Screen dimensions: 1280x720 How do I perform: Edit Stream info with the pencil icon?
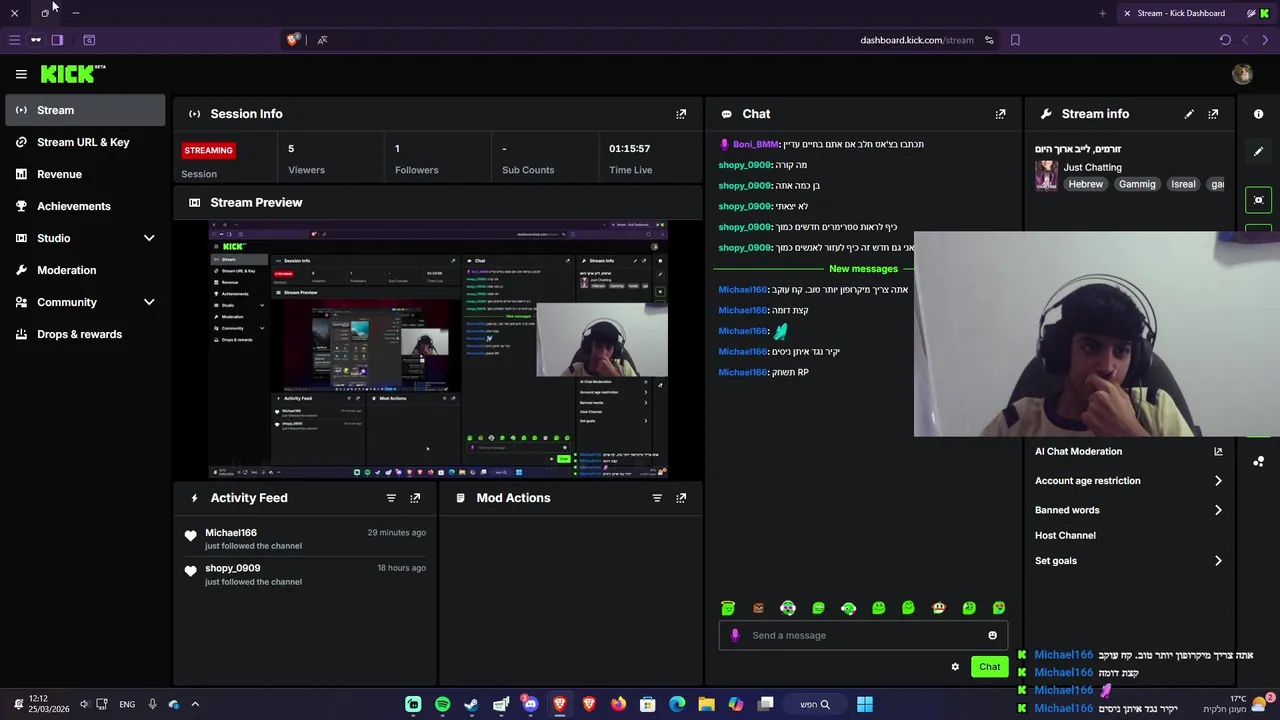[1189, 114]
